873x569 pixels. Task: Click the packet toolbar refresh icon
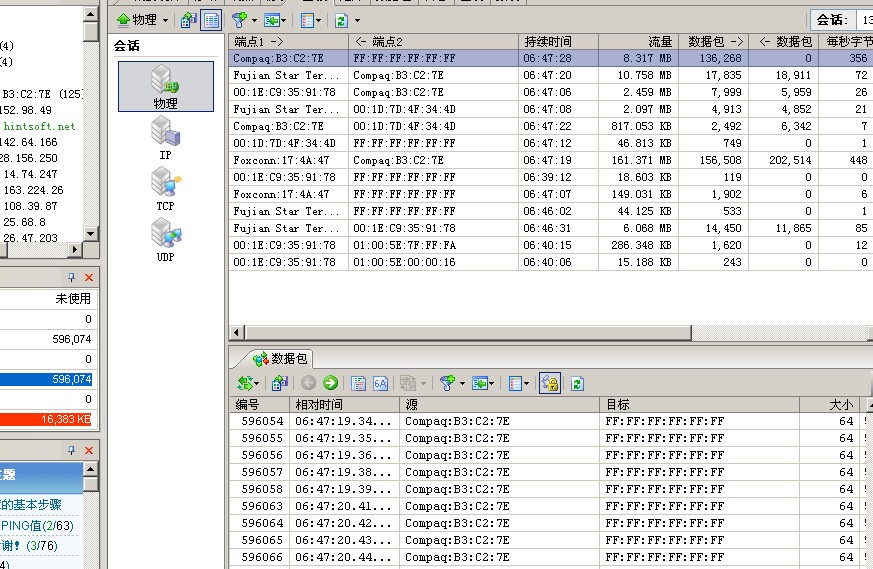point(577,383)
